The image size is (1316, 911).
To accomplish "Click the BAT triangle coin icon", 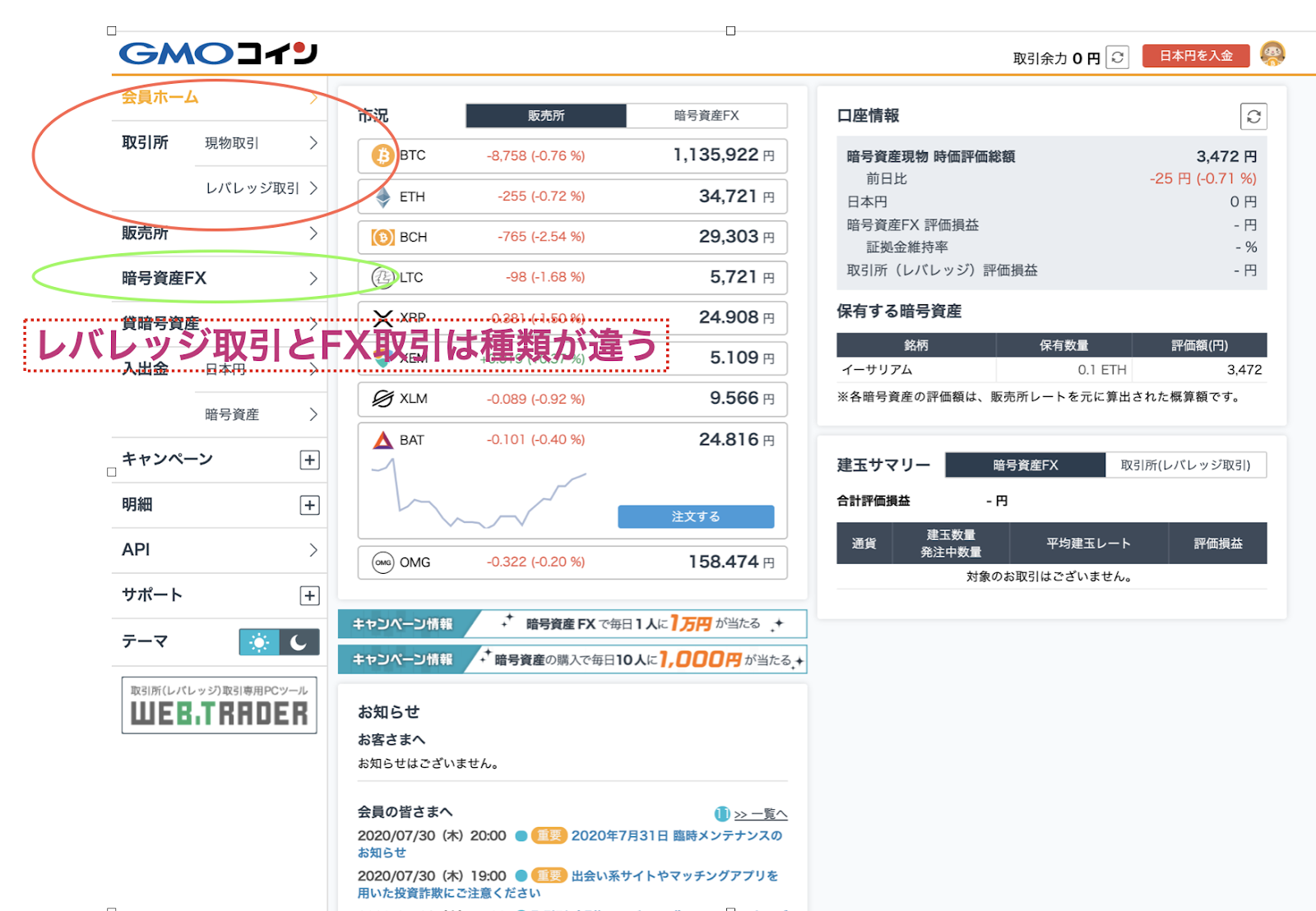I will (x=382, y=440).
